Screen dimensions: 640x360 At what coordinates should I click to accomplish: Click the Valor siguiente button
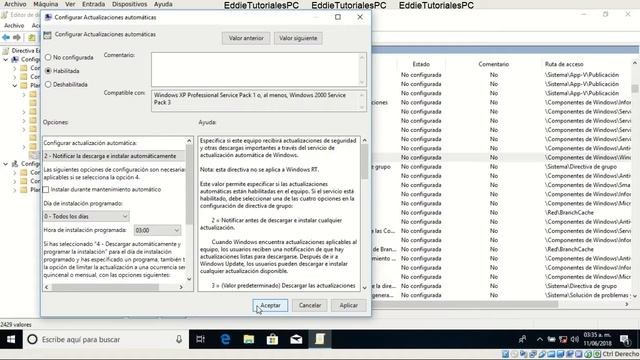298,38
